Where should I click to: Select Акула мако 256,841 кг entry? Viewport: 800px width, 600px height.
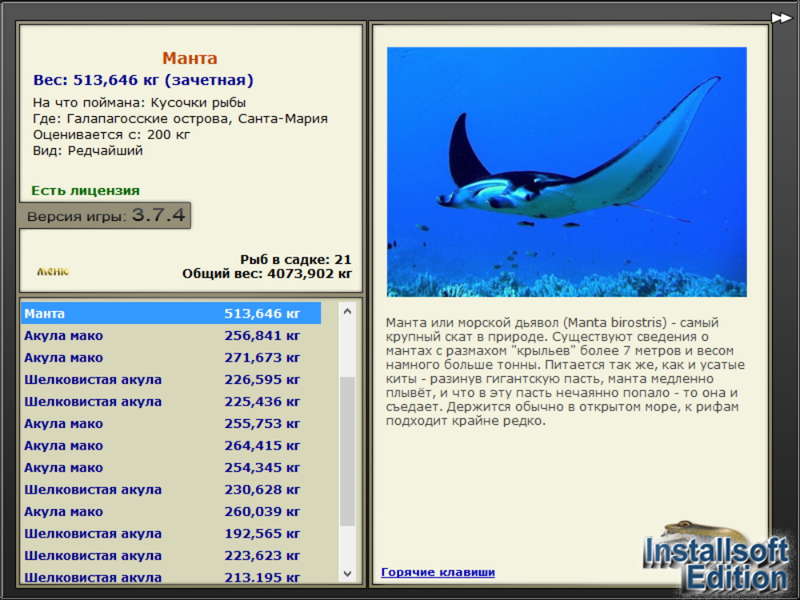[171, 335]
